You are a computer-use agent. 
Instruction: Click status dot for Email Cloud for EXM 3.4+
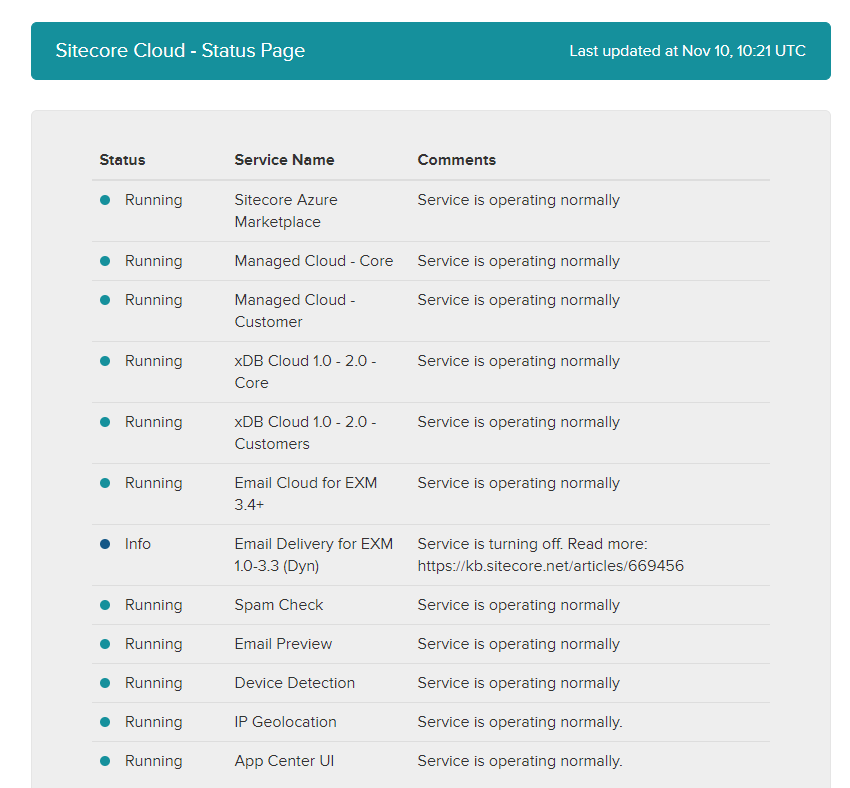[x=105, y=483]
